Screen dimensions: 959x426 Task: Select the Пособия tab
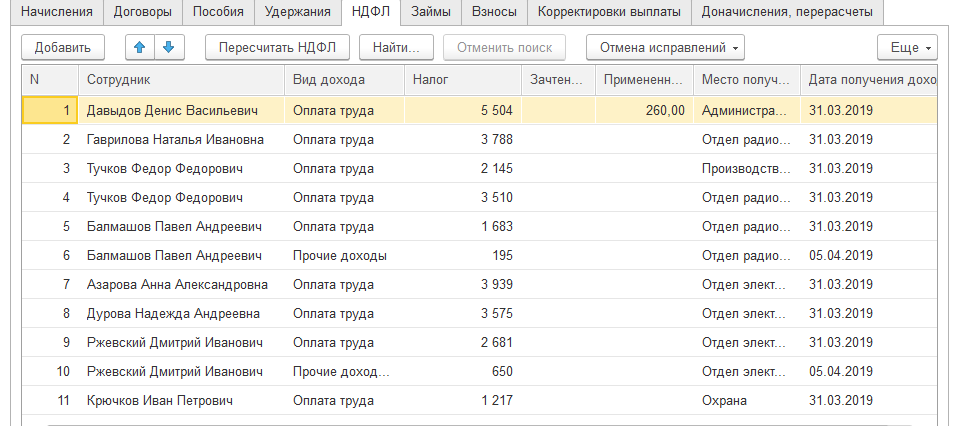coord(217,12)
